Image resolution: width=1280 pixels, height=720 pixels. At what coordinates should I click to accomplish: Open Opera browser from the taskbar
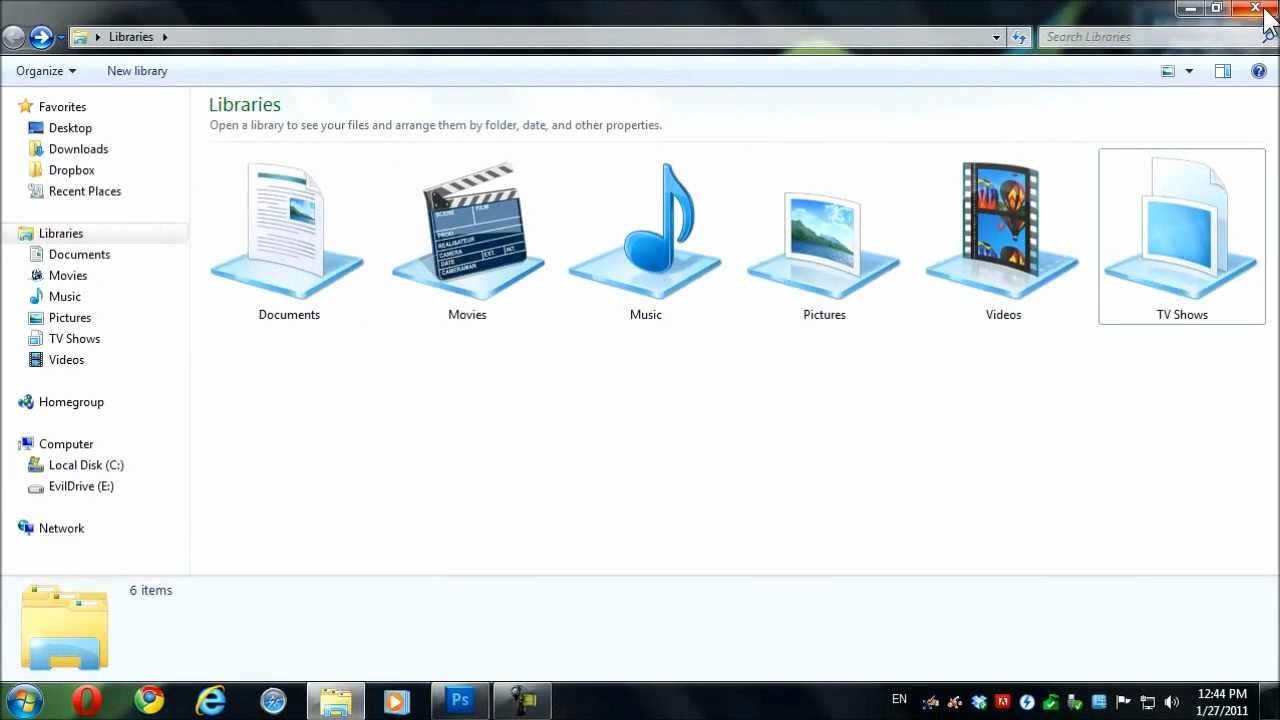click(86, 699)
